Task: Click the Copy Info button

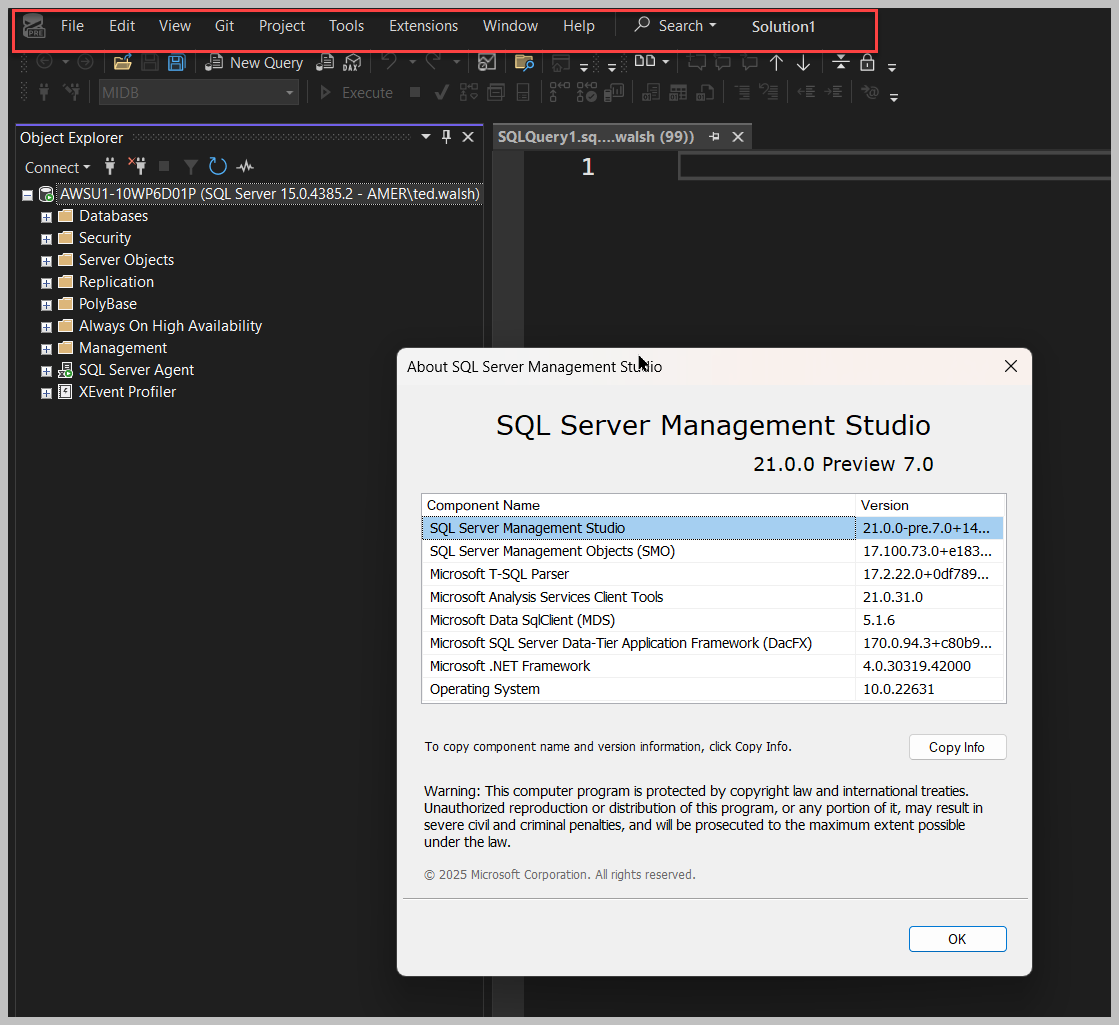Action: [957, 747]
